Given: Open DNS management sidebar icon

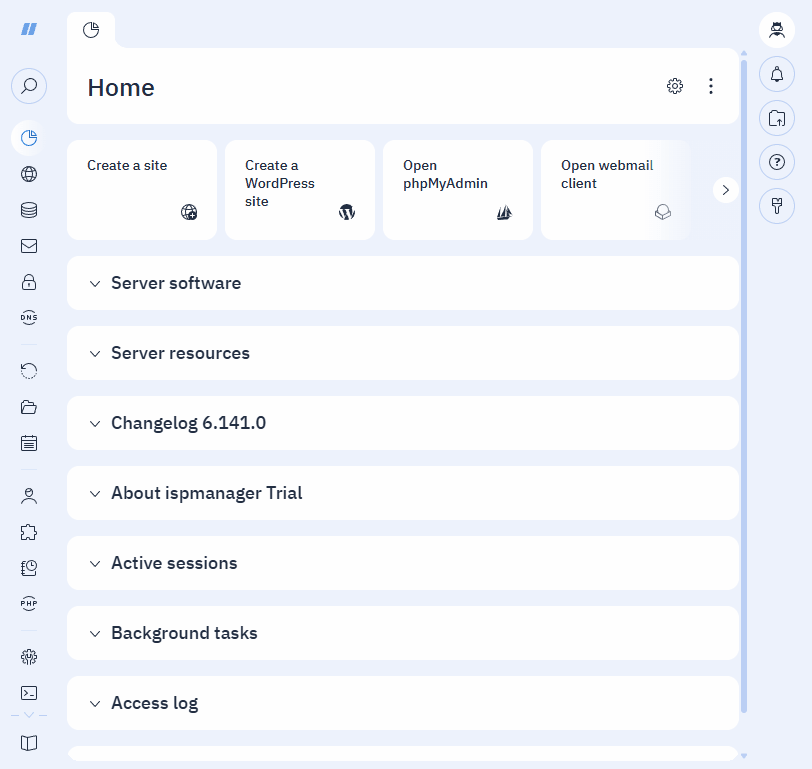Looking at the screenshot, I should click(29, 318).
